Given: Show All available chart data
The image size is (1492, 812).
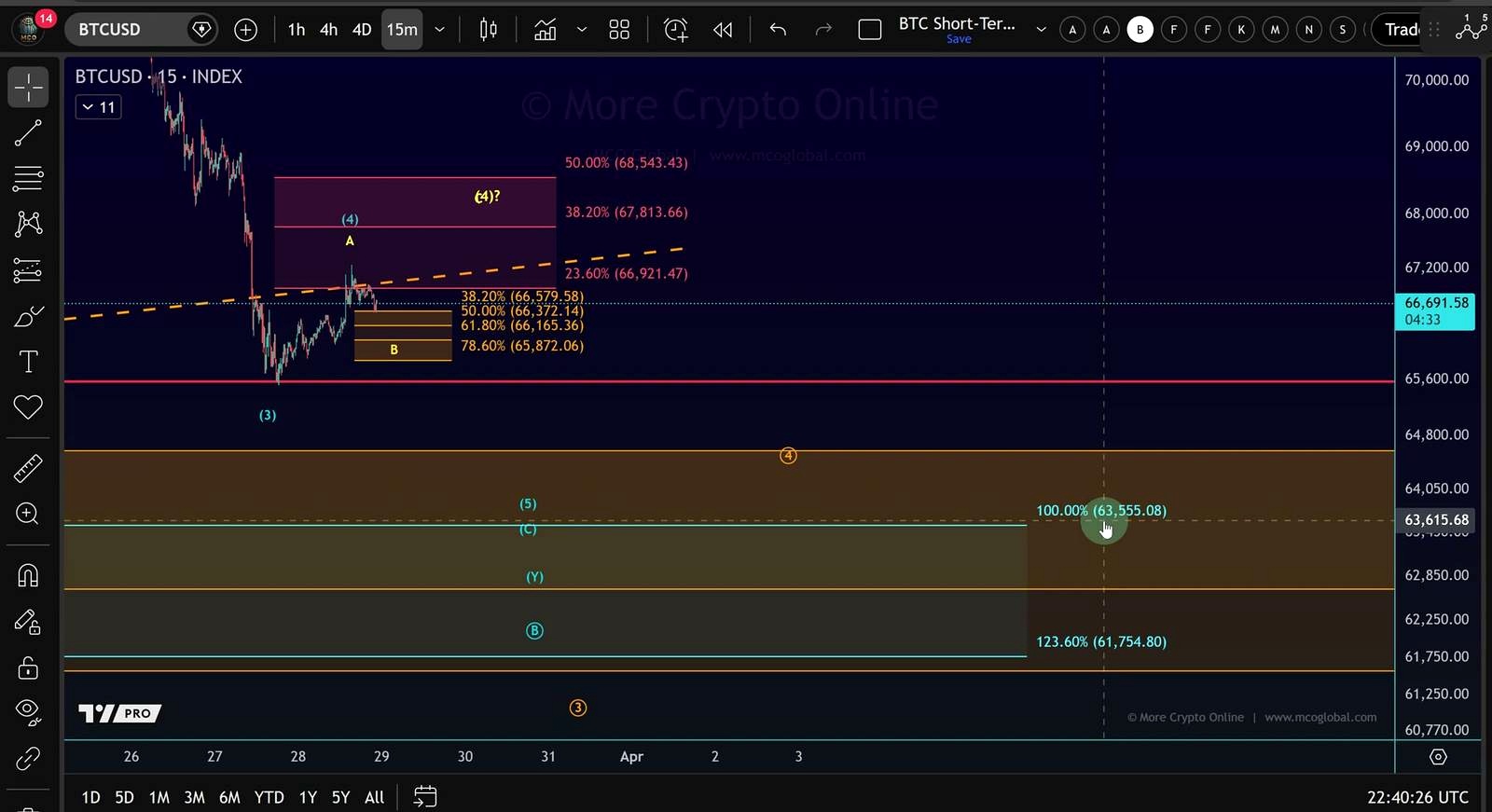Looking at the screenshot, I should tap(374, 797).
